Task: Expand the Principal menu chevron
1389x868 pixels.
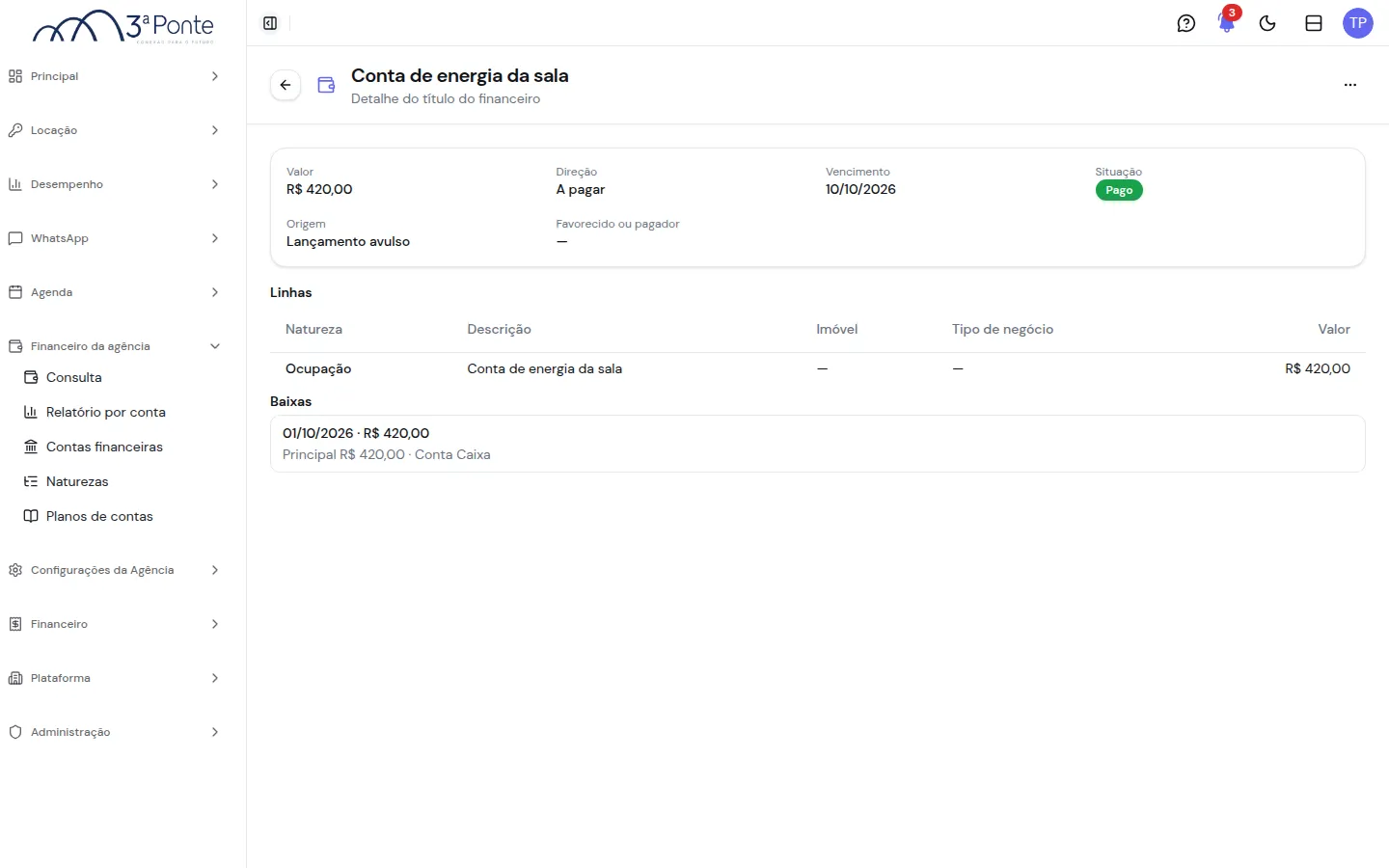Action: [215, 76]
